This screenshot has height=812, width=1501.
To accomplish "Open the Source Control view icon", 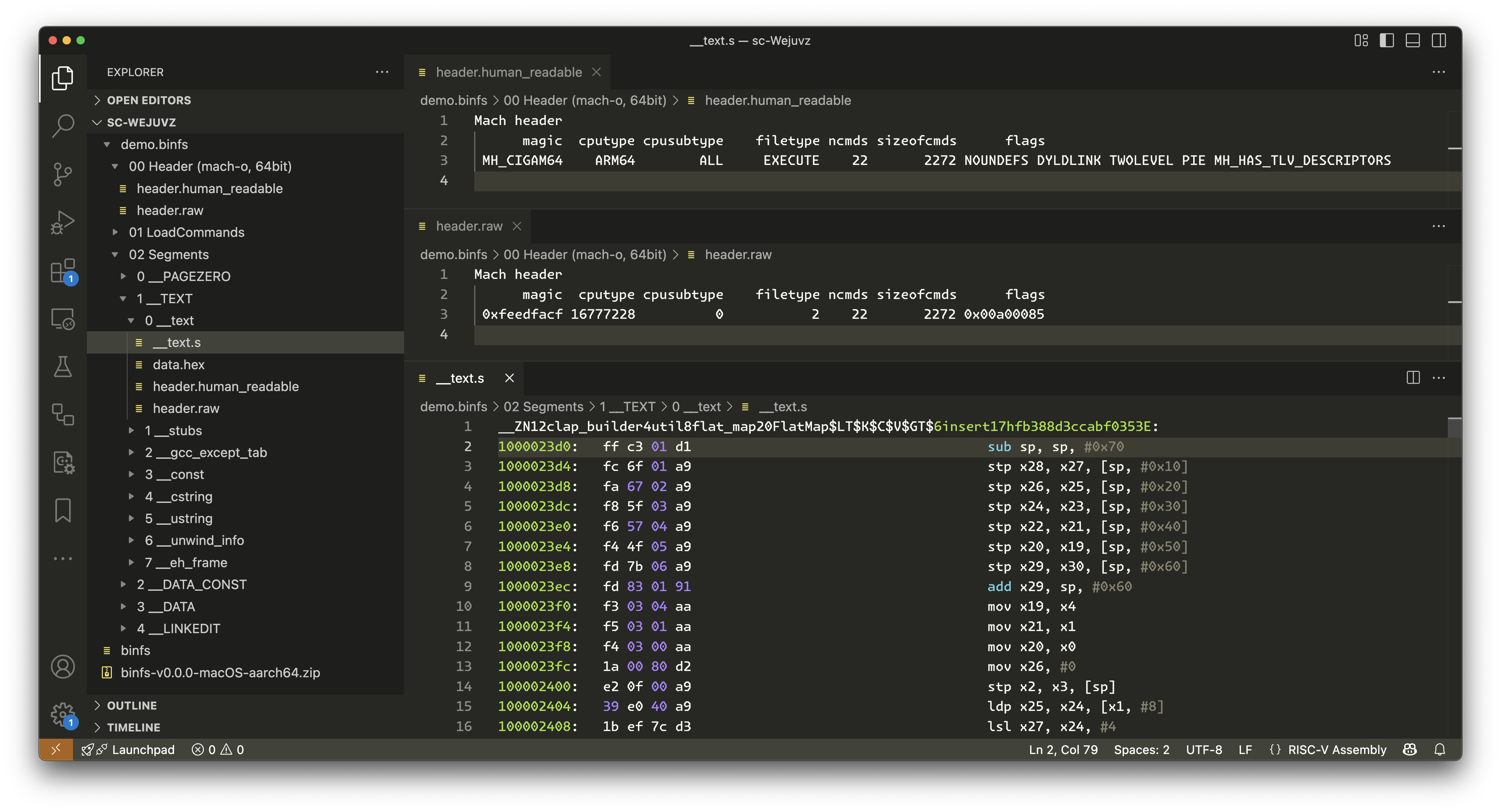I will pyautogui.click(x=62, y=174).
